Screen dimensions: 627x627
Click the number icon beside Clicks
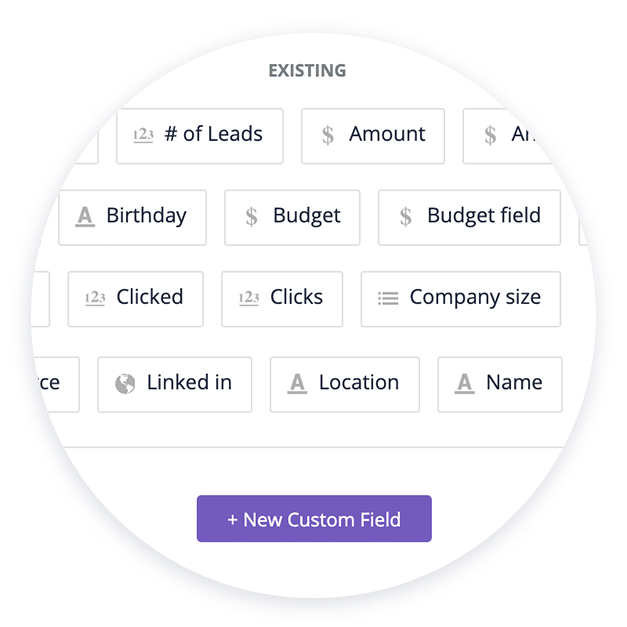[x=249, y=298]
